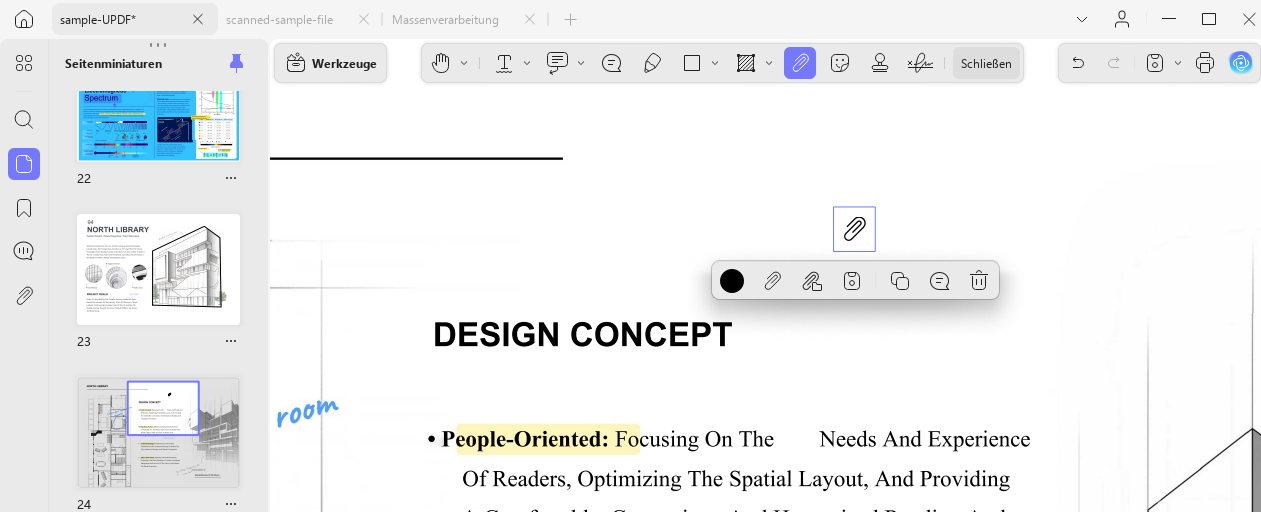Delete the attachment annotation
Image resolution: width=1261 pixels, height=512 pixels.
click(x=979, y=281)
